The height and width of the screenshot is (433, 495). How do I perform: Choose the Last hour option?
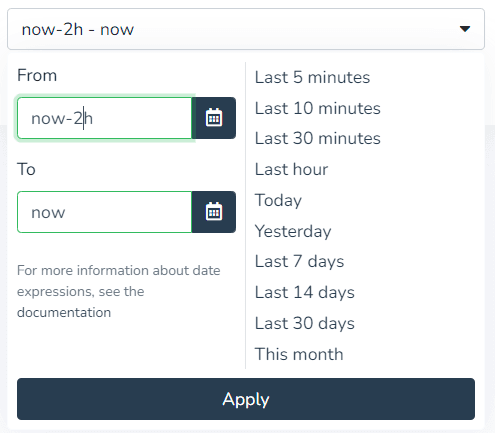[x=291, y=169]
